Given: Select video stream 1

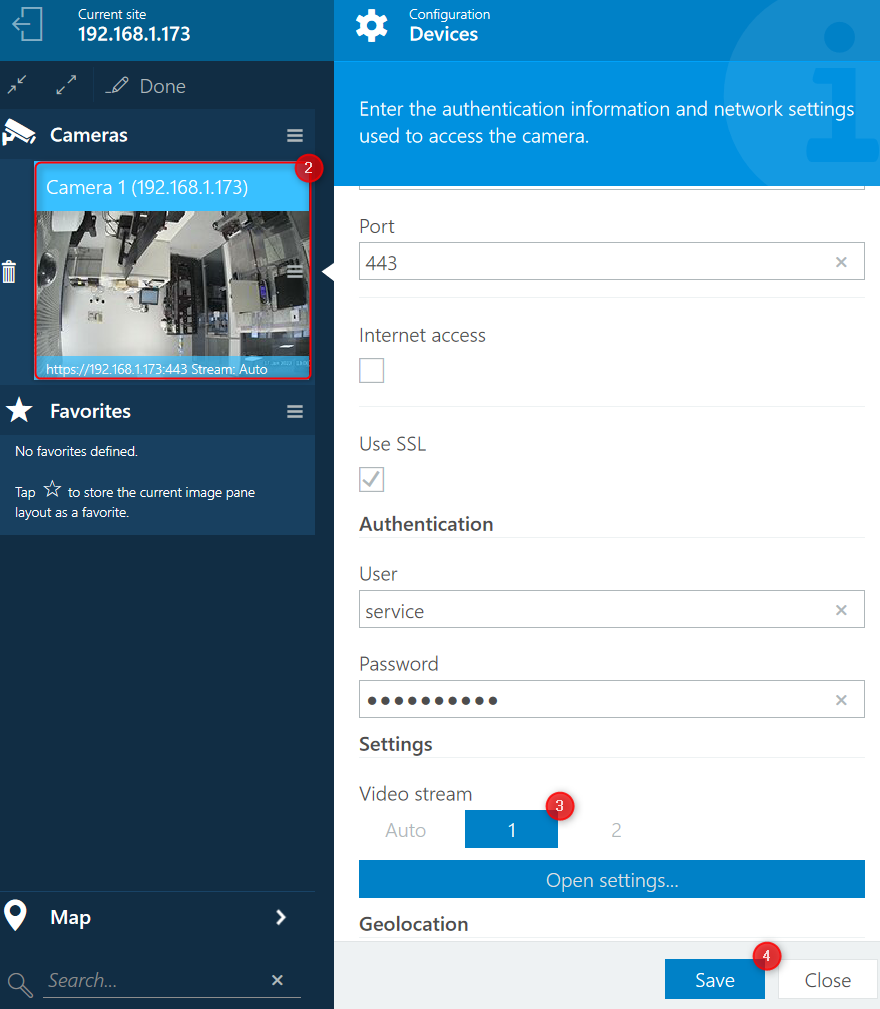Looking at the screenshot, I should (x=511, y=829).
